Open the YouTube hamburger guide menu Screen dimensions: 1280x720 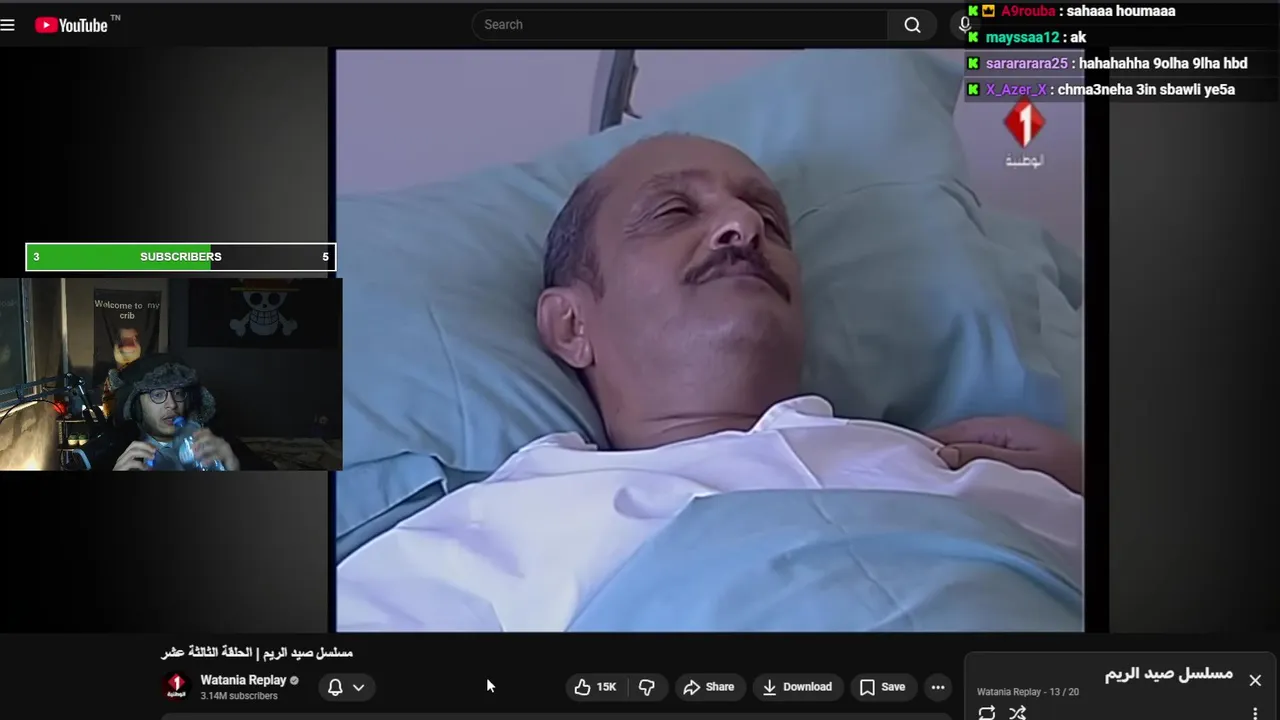8,25
